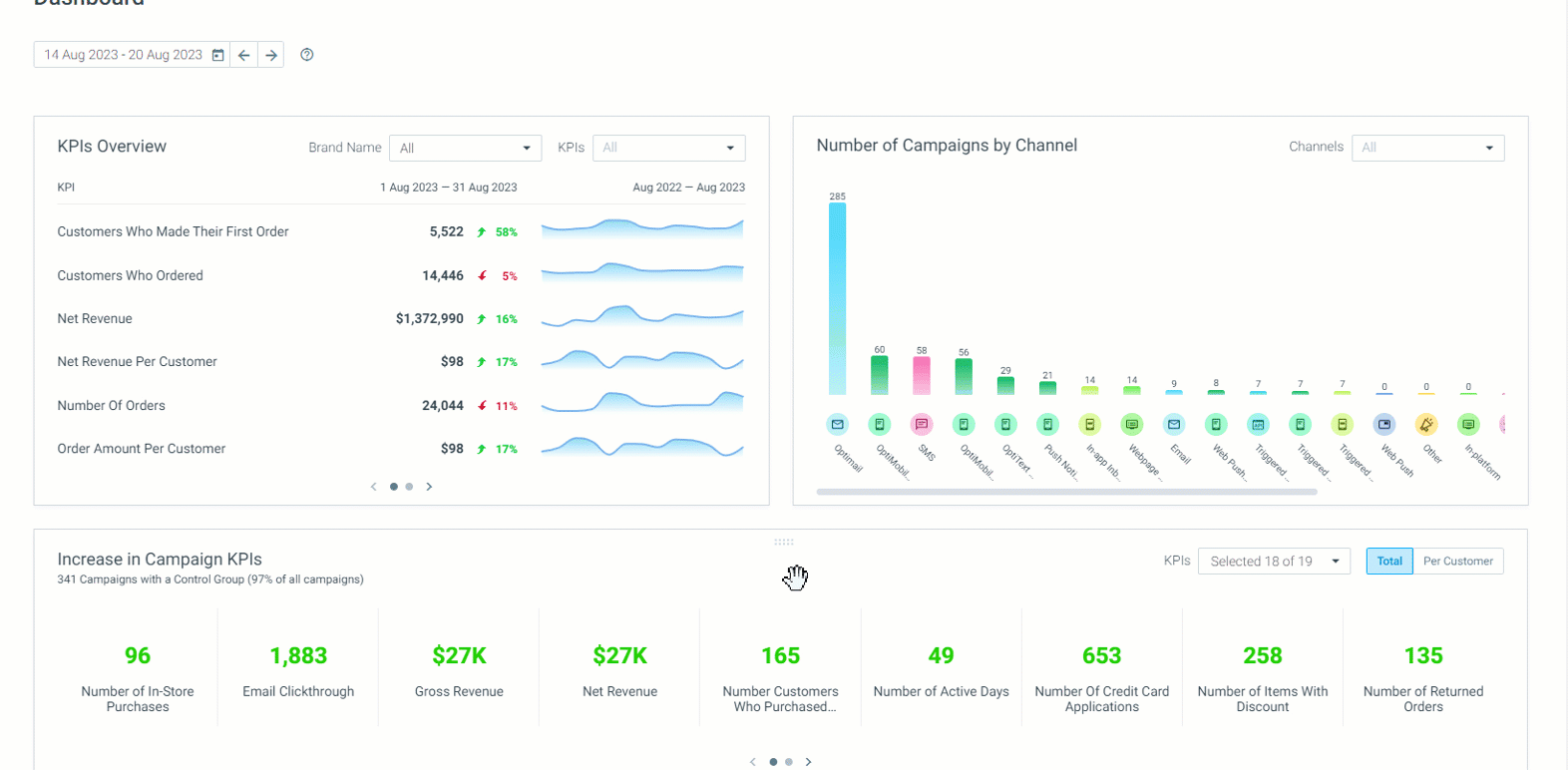Click the Web Push channel icon
The height and width of the screenshot is (770, 1568).
(x=1383, y=424)
